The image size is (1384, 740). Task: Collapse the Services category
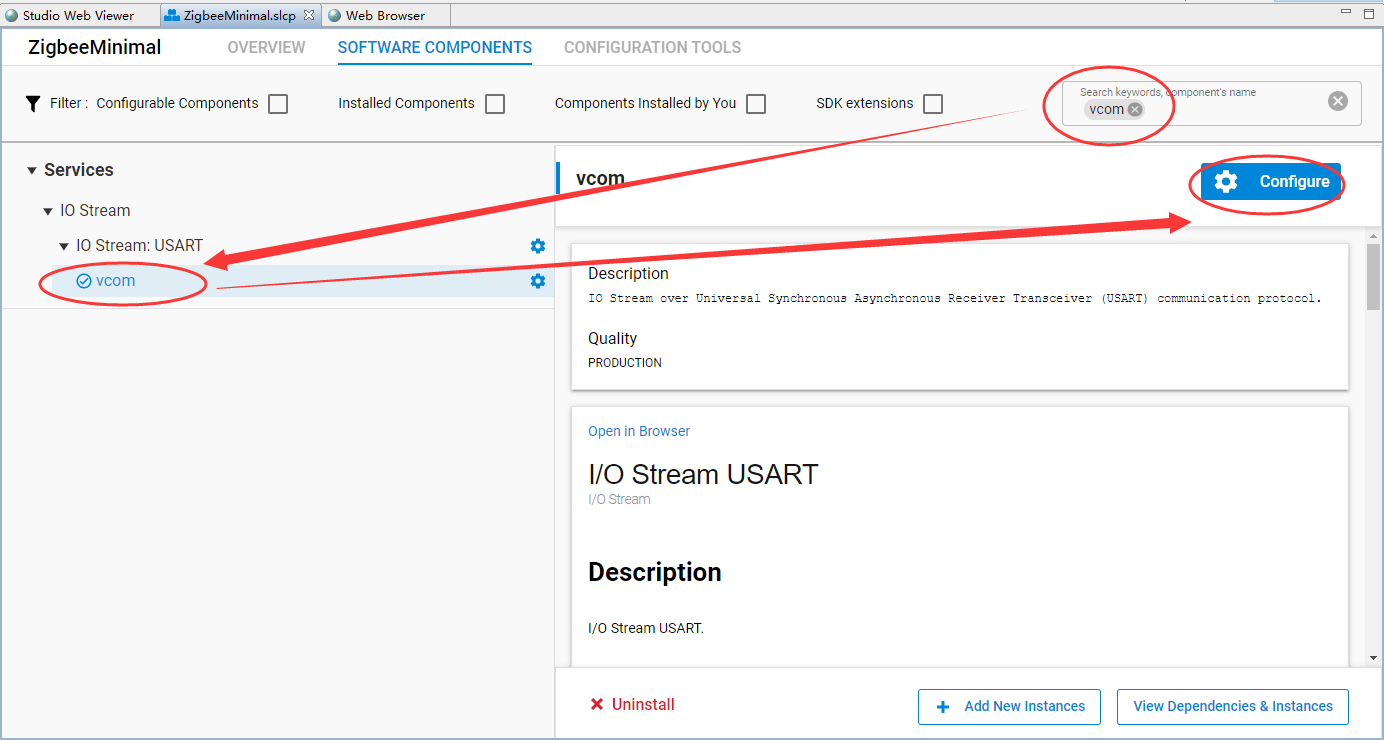(32, 171)
